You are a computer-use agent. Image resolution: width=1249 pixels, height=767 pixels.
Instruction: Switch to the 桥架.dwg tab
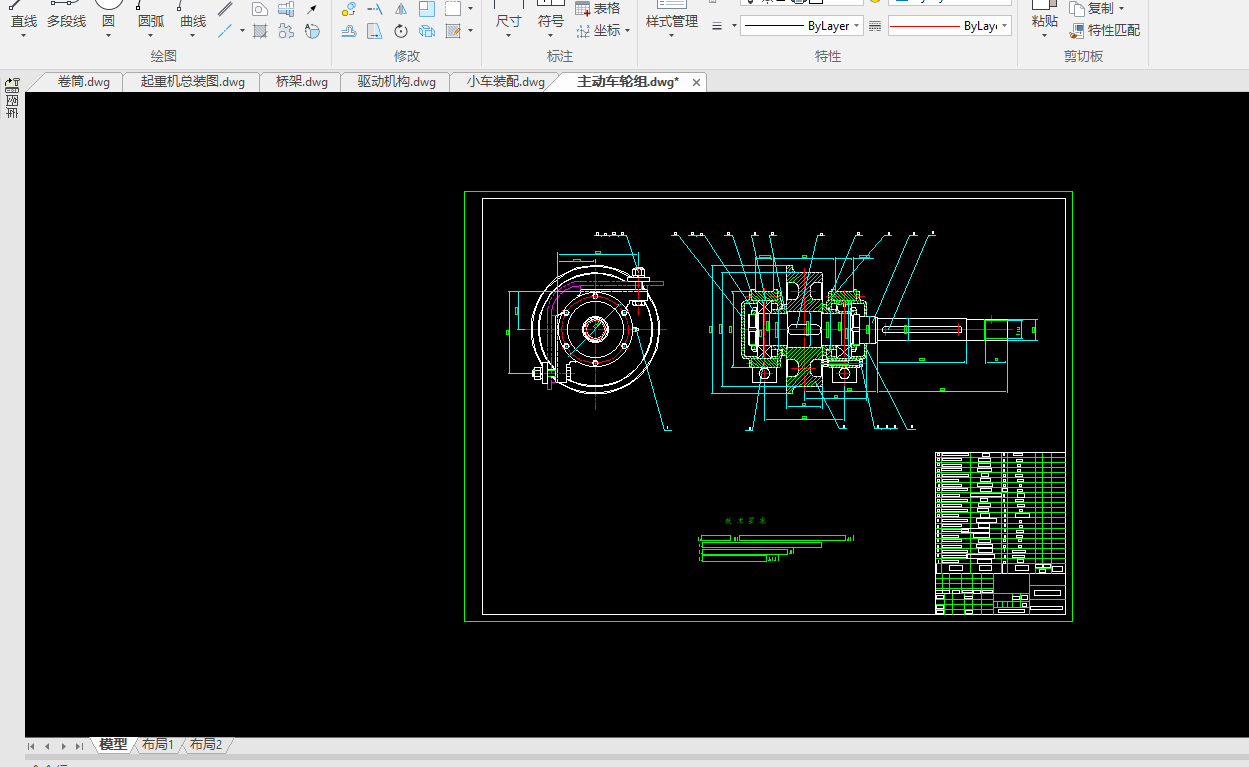click(301, 82)
